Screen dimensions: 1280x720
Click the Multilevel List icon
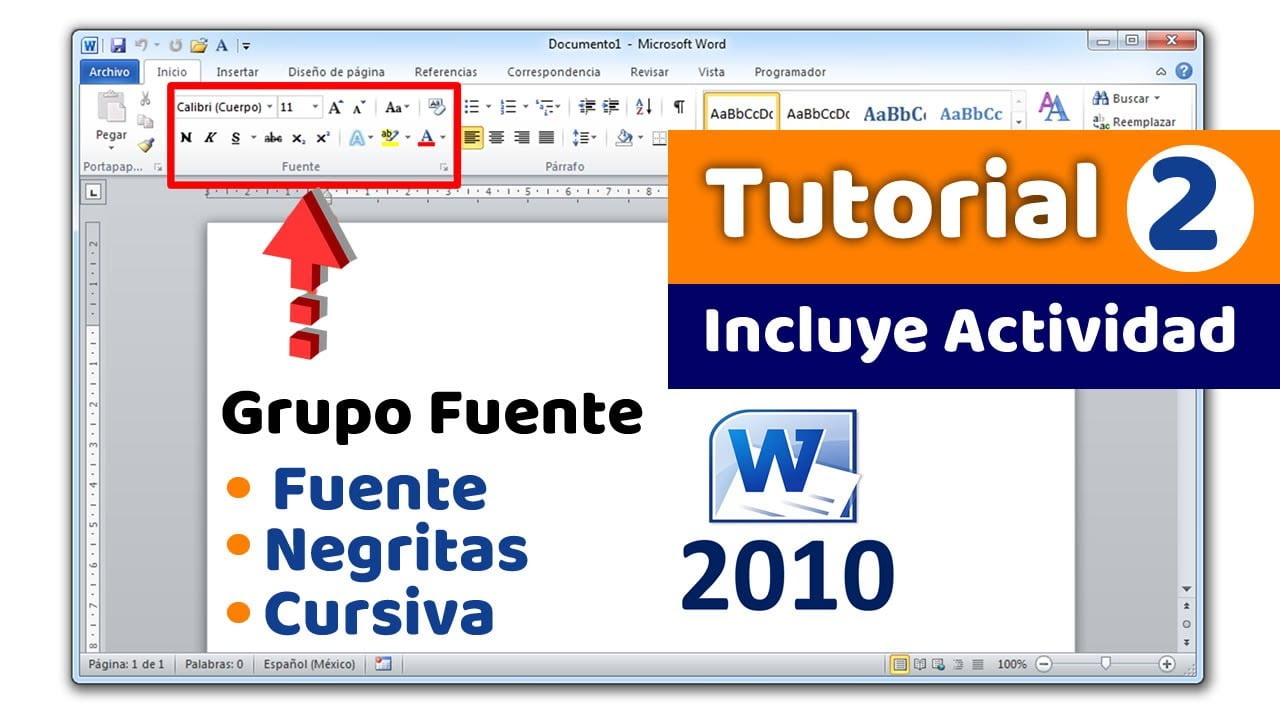click(544, 107)
